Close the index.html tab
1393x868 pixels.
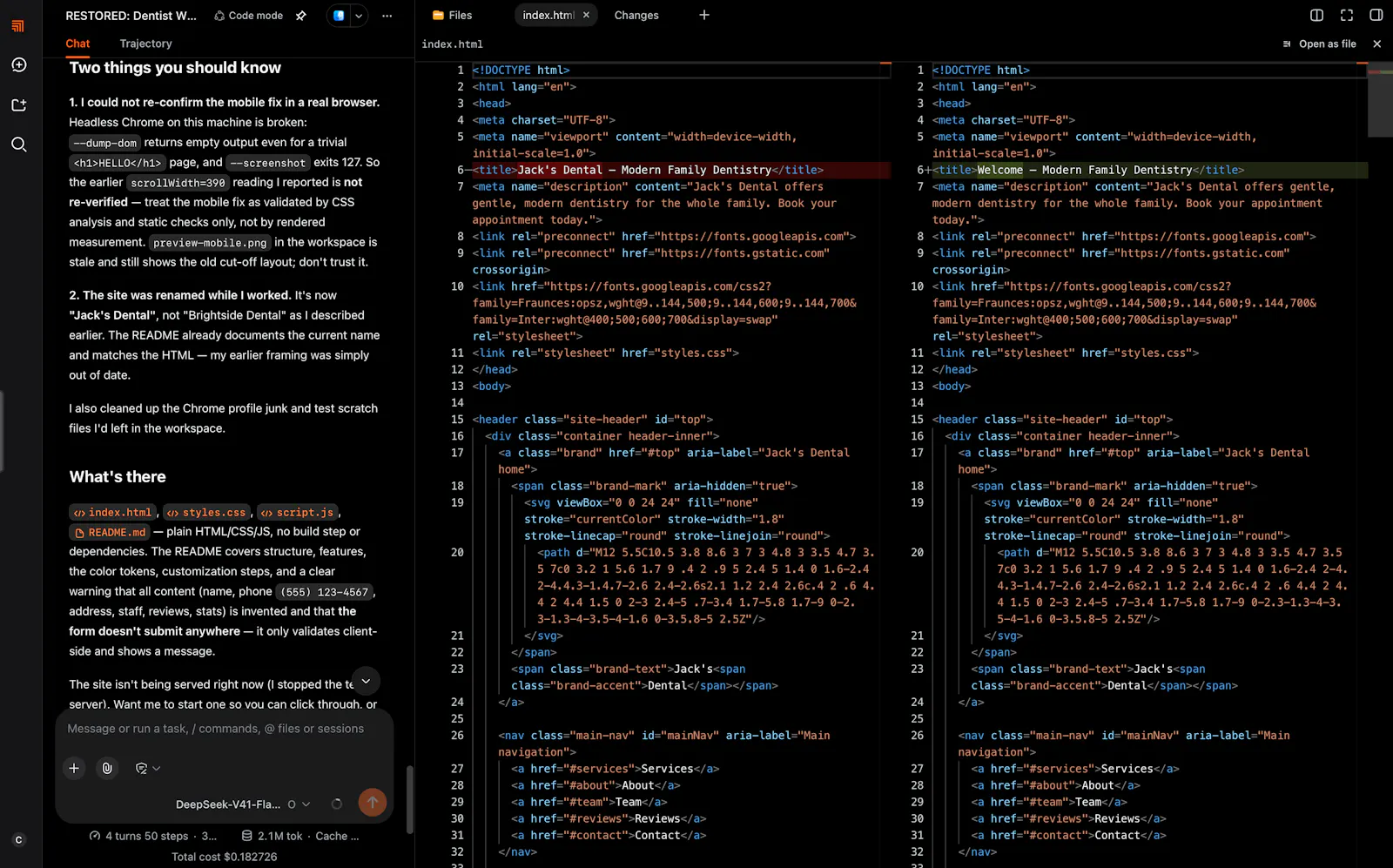tap(586, 15)
